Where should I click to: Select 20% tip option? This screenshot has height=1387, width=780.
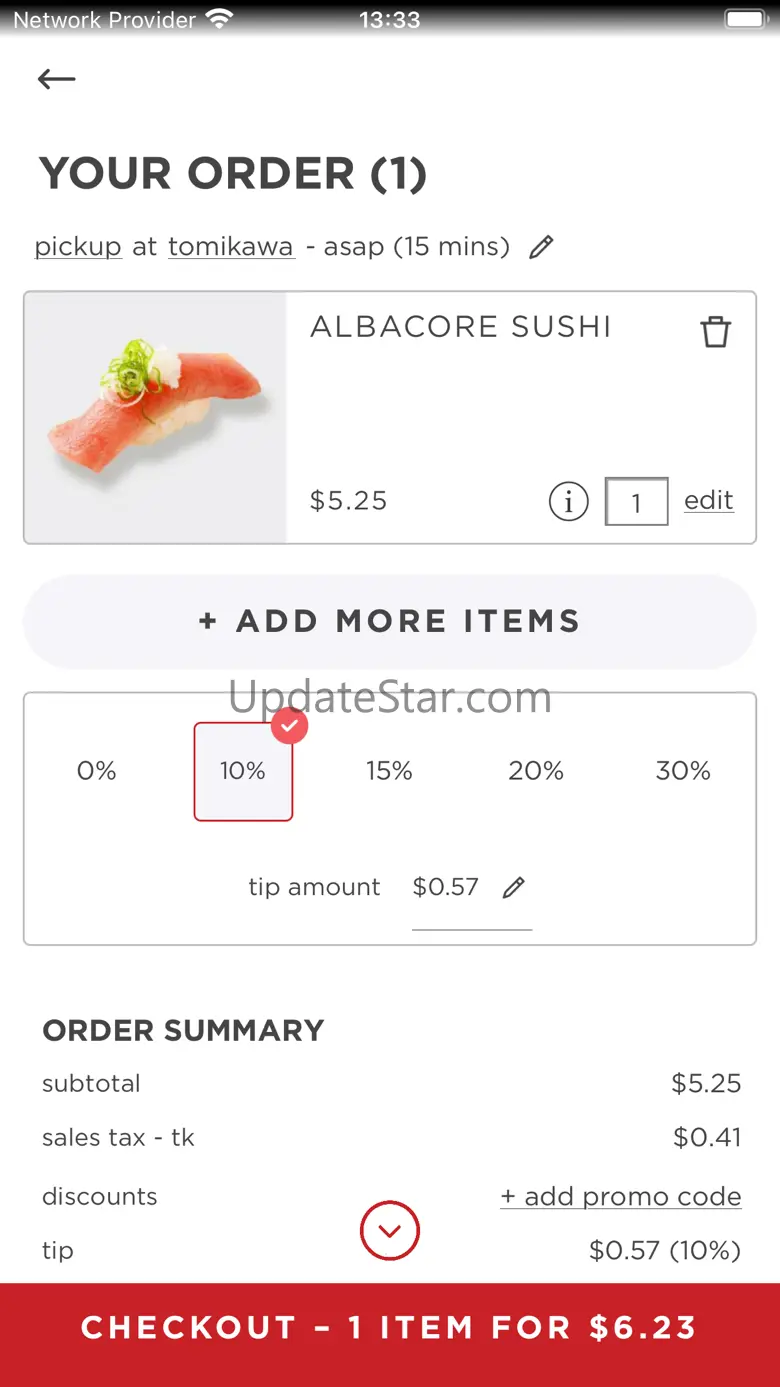pos(536,771)
